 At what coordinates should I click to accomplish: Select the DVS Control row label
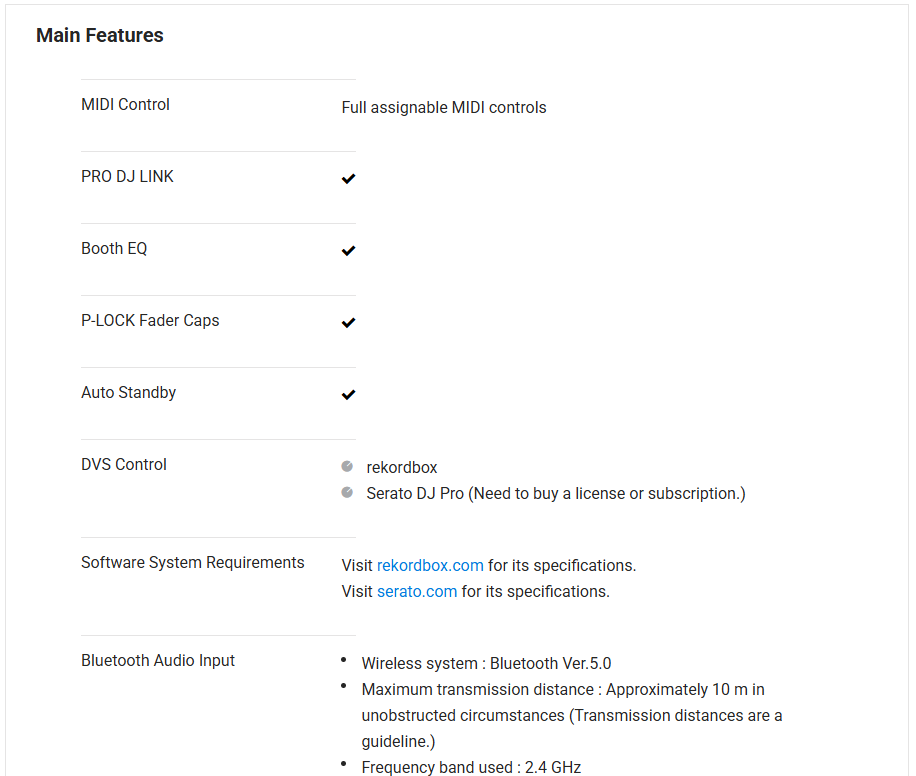pos(124,464)
